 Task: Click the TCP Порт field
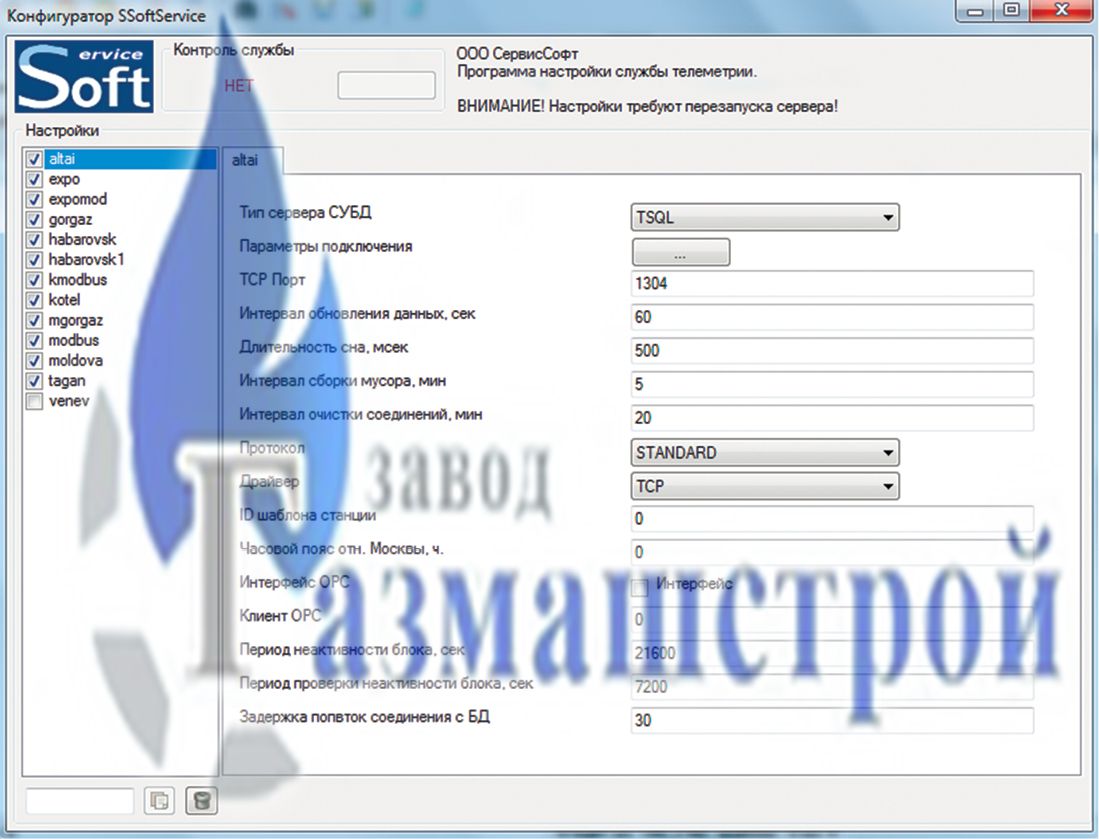pos(832,284)
